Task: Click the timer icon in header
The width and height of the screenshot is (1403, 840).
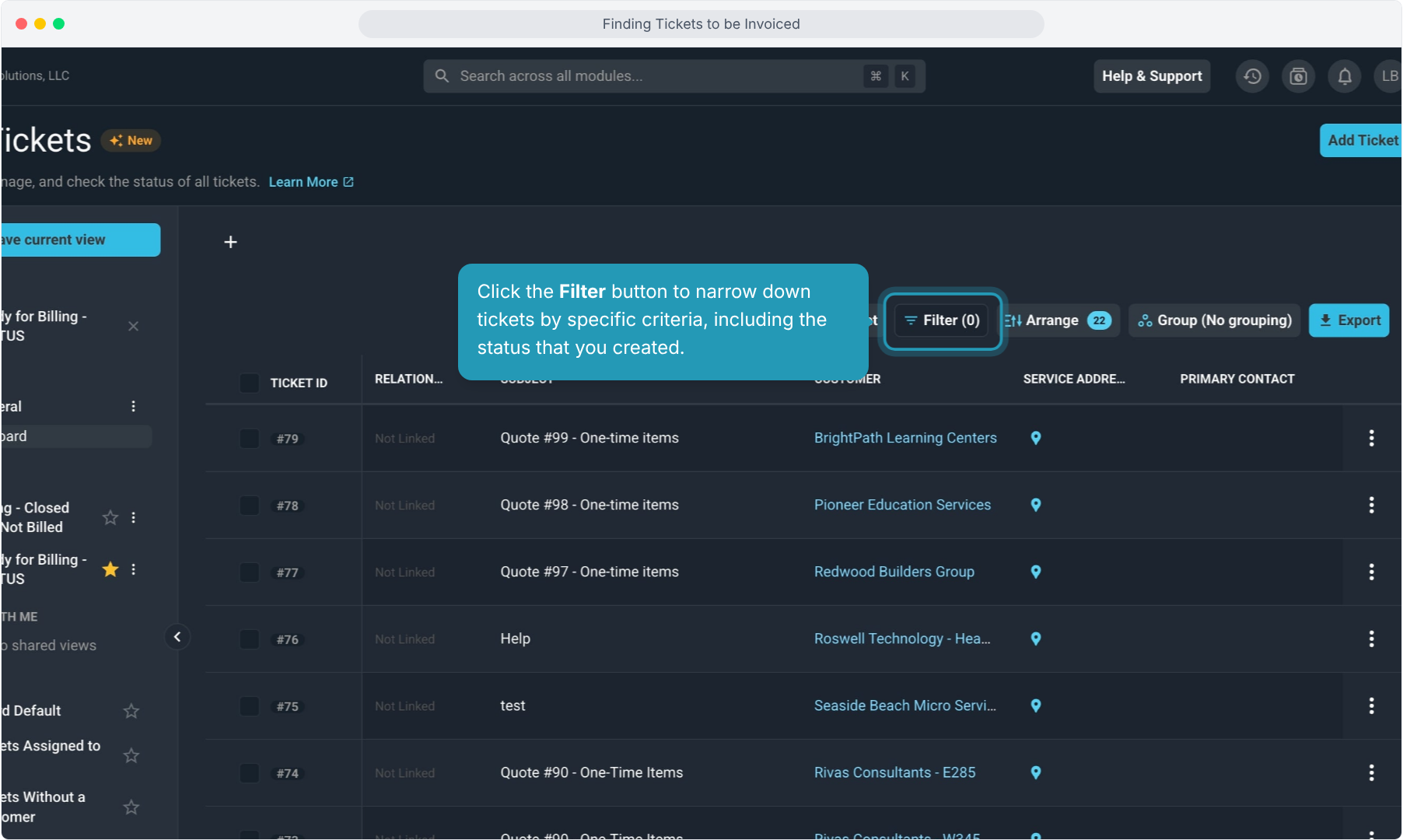Action: point(1298,76)
